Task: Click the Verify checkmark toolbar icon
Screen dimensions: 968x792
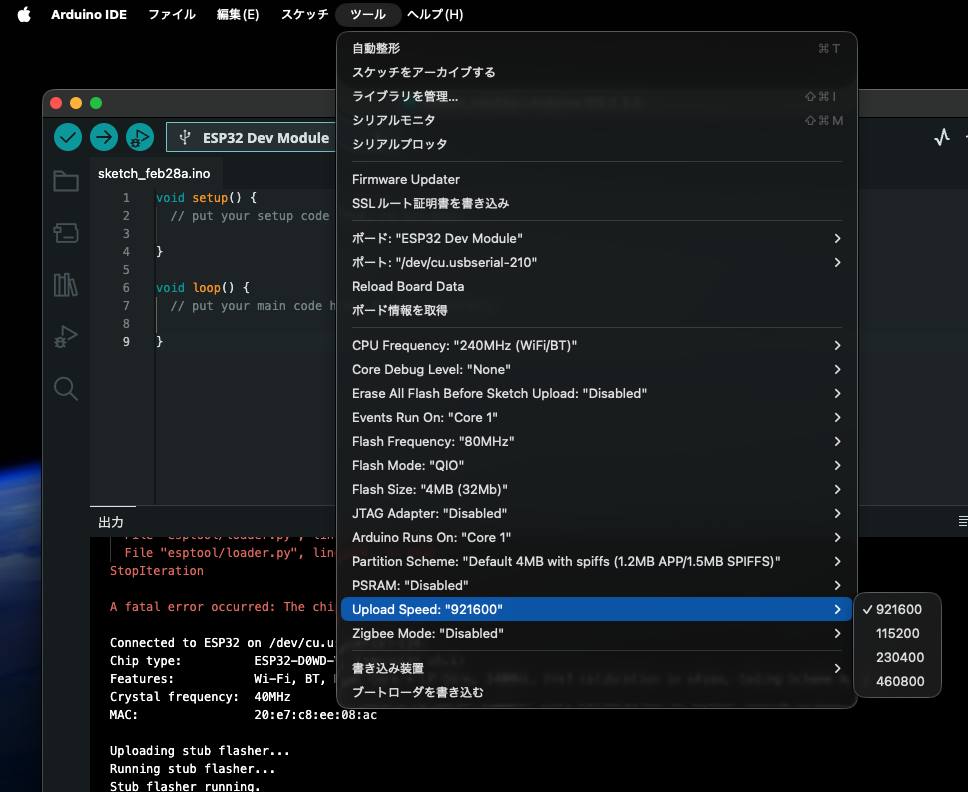Action: 68,137
